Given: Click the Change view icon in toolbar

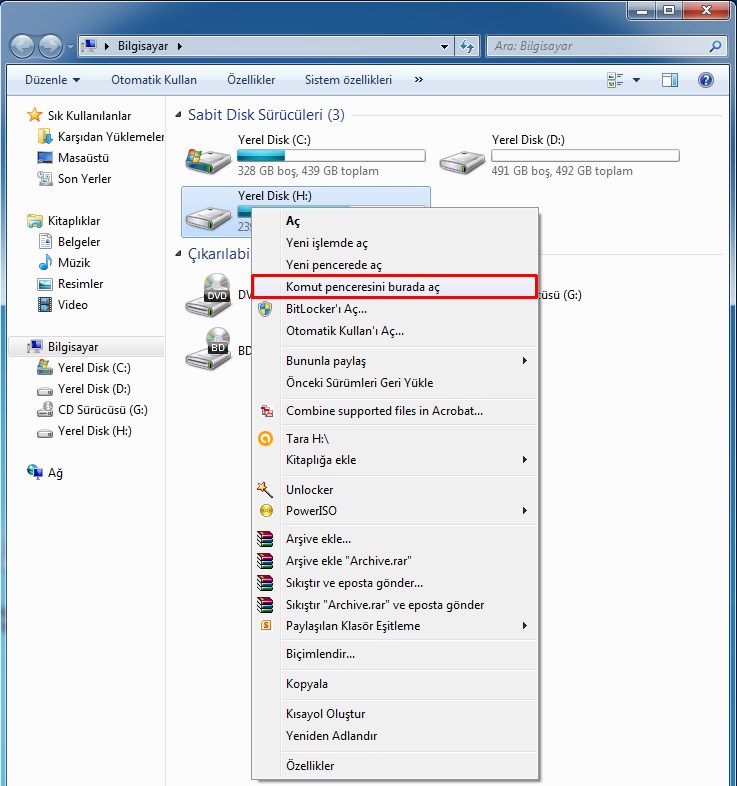Looking at the screenshot, I should pyautogui.click(x=616, y=80).
